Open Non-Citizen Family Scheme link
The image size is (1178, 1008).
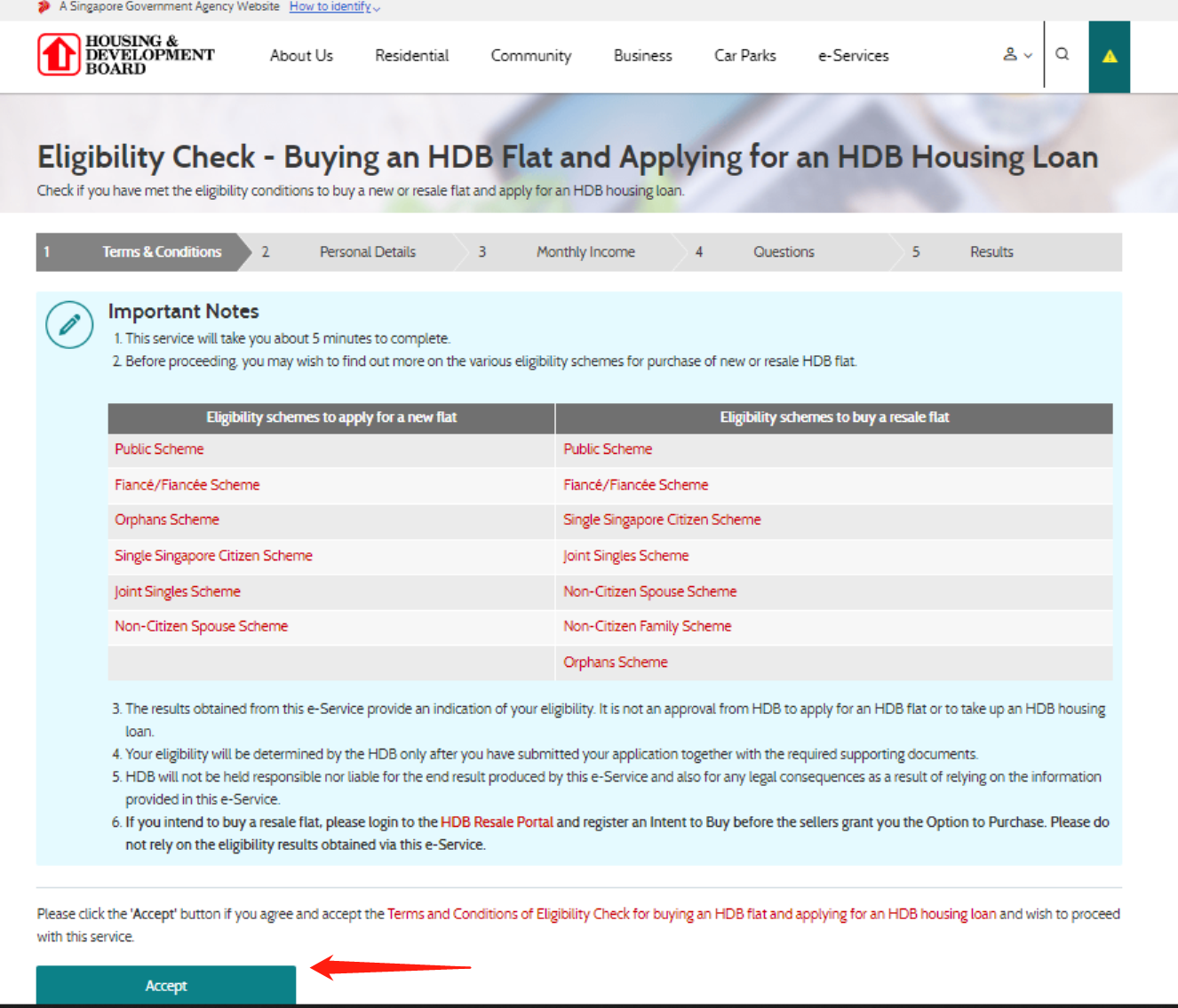(x=647, y=626)
